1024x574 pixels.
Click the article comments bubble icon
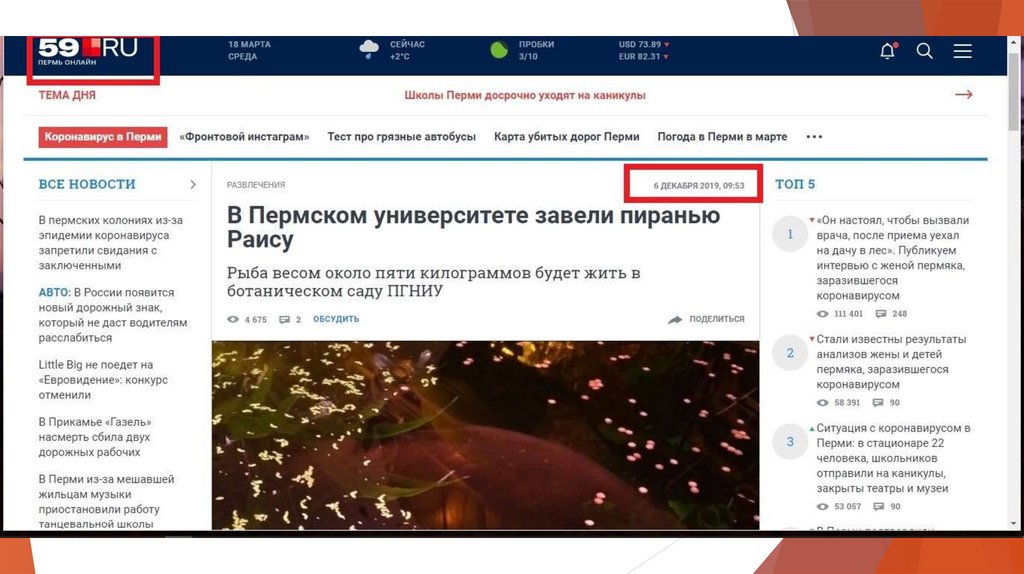[284, 319]
